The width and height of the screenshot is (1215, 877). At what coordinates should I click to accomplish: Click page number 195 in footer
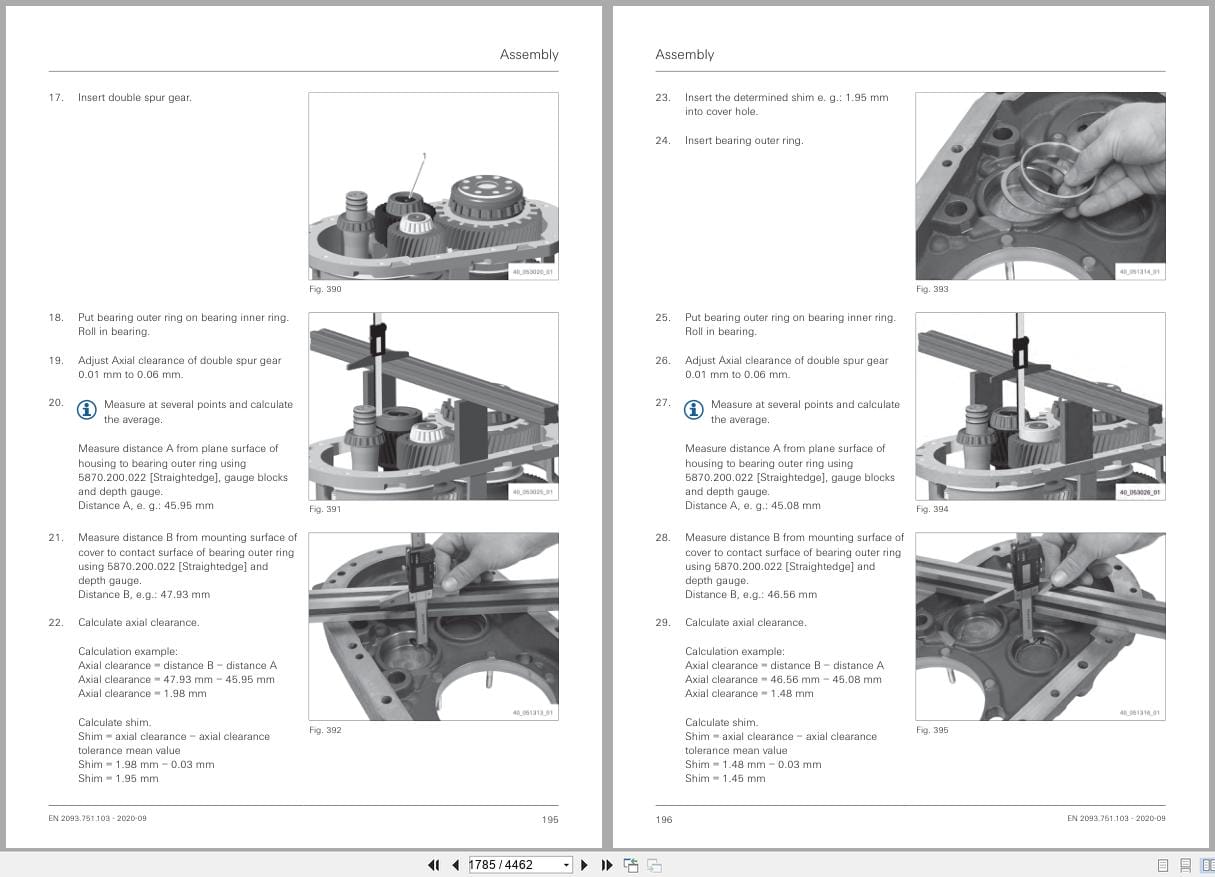point(550,819)
